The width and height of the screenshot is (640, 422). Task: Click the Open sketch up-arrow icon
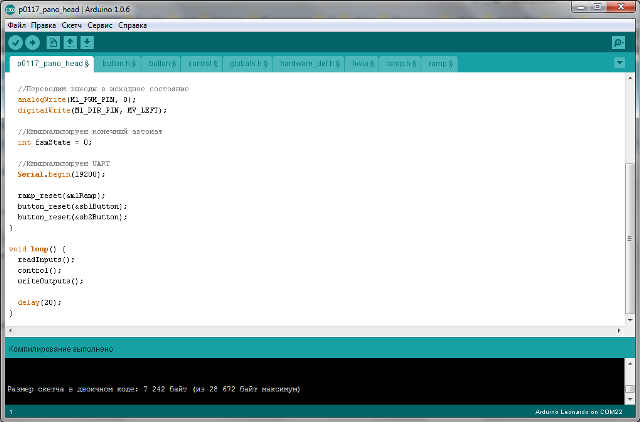point(70,42)
